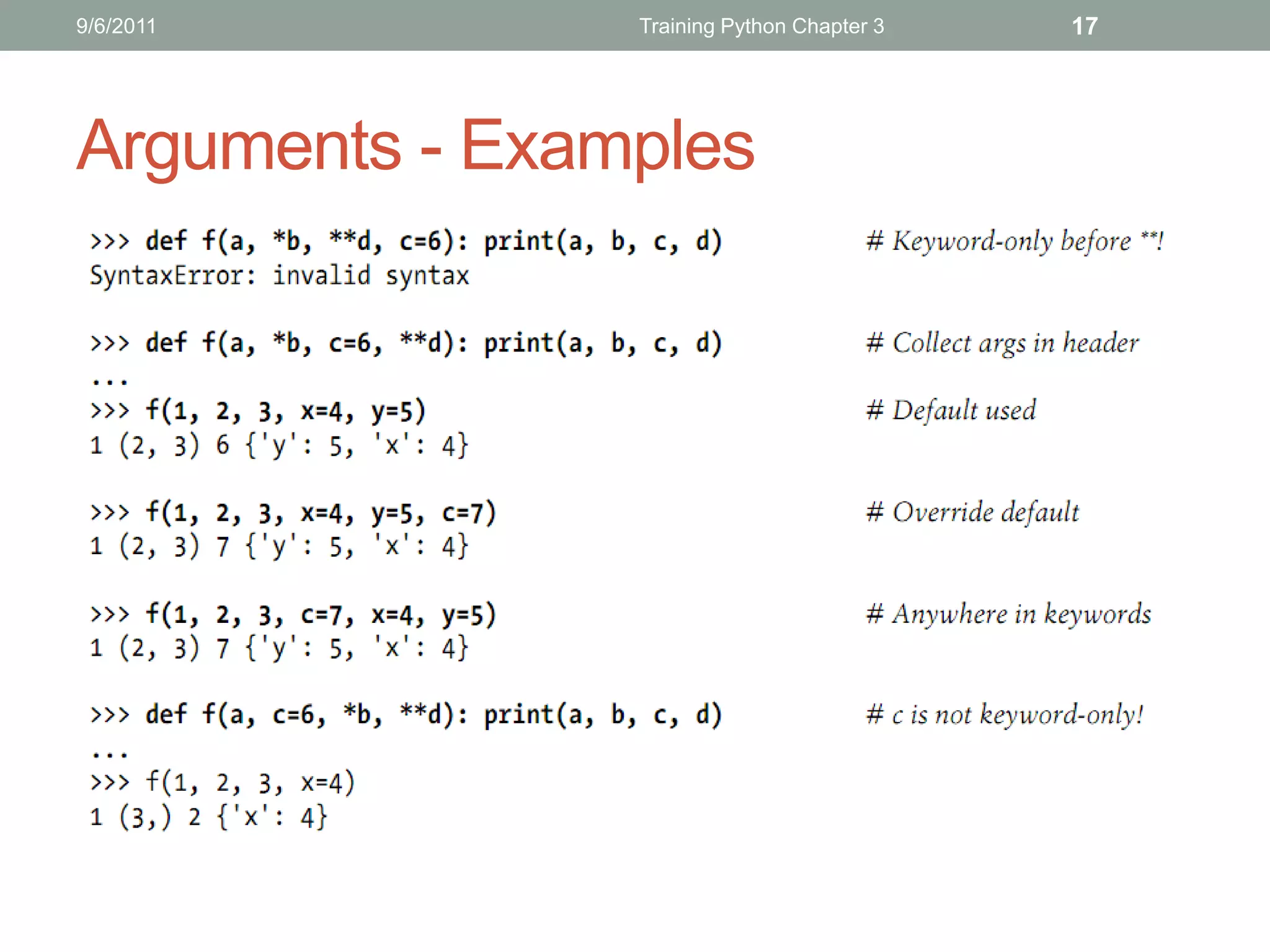Select the header title Training Python Chapter 3
Screen dimensions: 1270x952
(x=762, y=26)
